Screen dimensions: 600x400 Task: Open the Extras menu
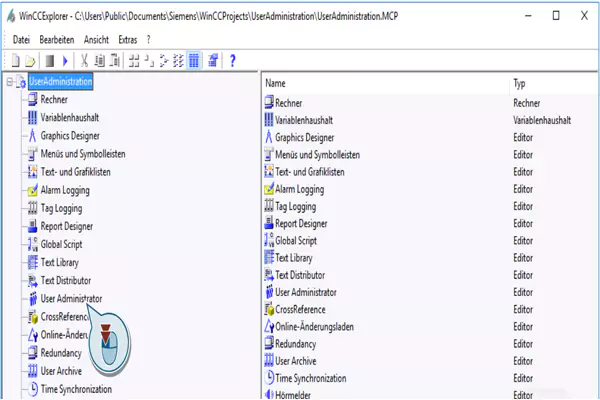point(128,39)
